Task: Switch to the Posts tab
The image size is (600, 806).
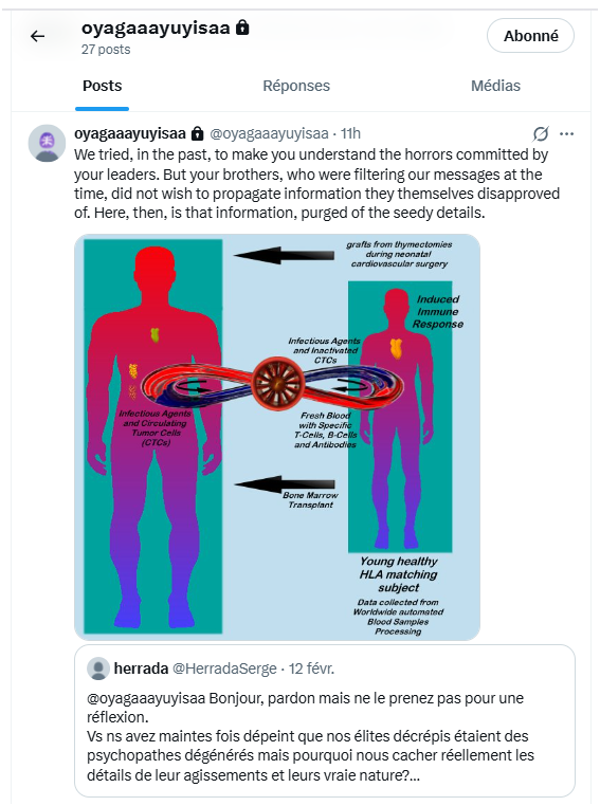Action: pos(102,86)
